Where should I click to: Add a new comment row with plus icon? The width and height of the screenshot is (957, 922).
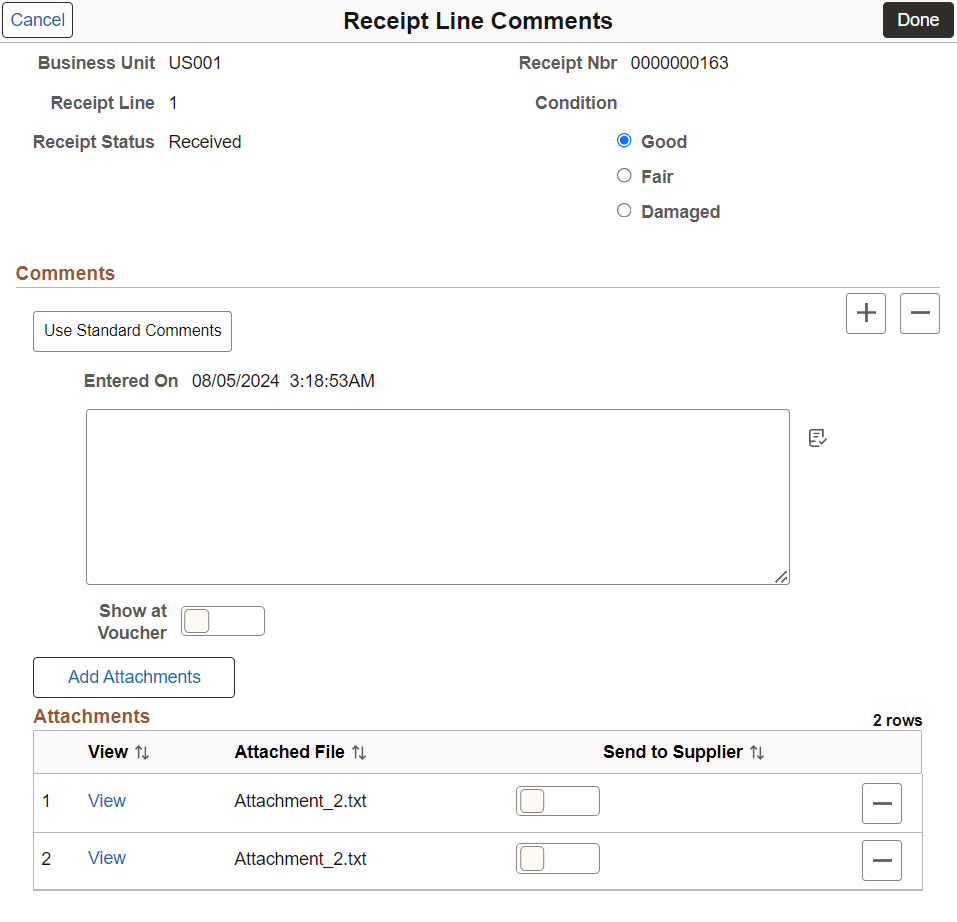865,313
